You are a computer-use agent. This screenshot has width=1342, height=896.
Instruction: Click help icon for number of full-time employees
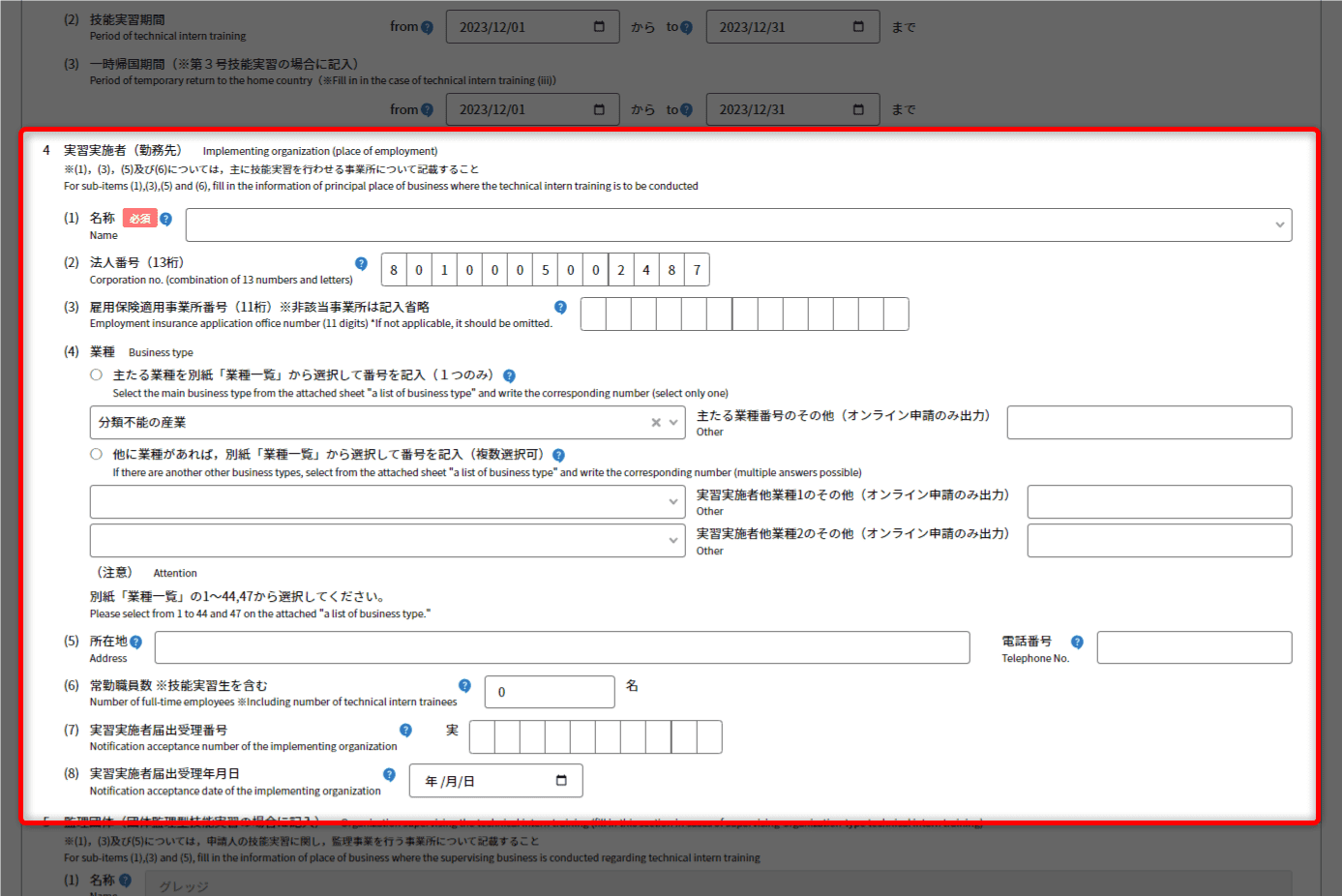464,685
